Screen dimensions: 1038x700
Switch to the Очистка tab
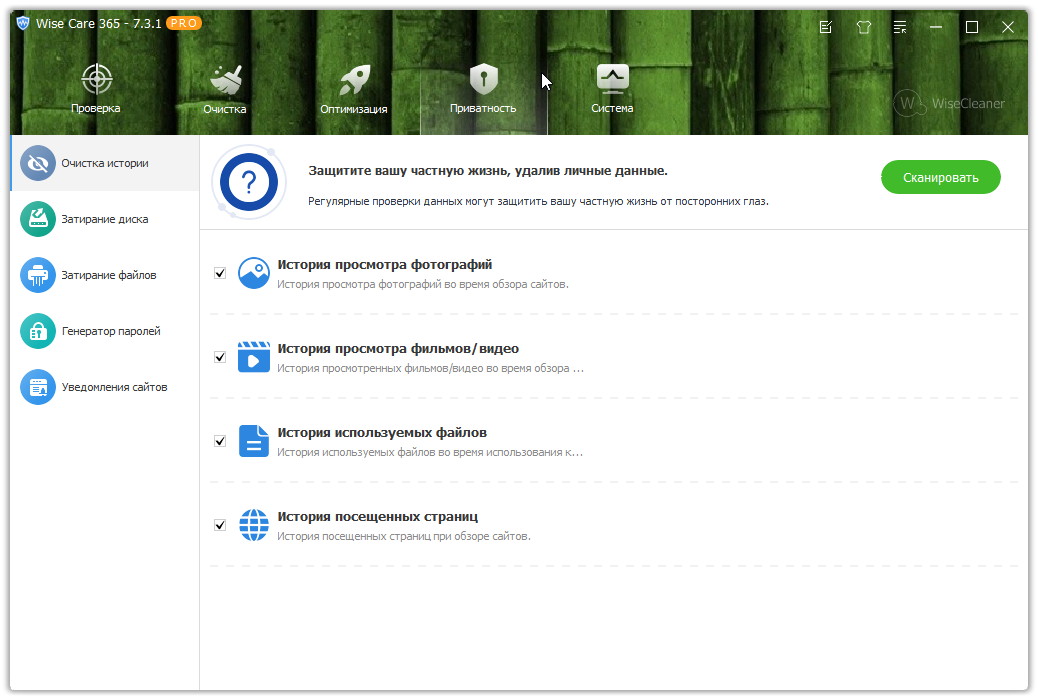(x=224, y=90)
